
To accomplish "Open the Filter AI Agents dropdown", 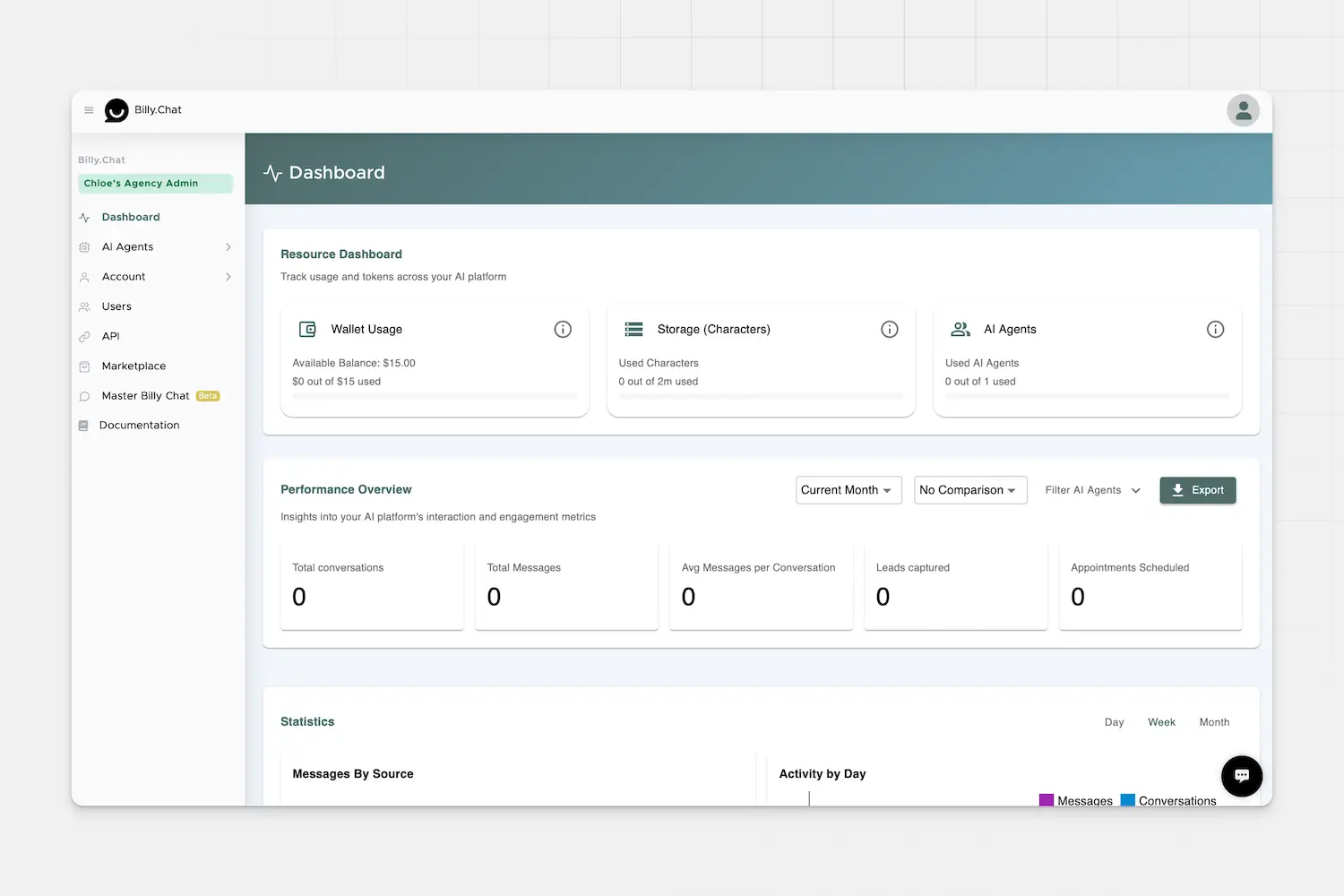I will coord(1093,490).
